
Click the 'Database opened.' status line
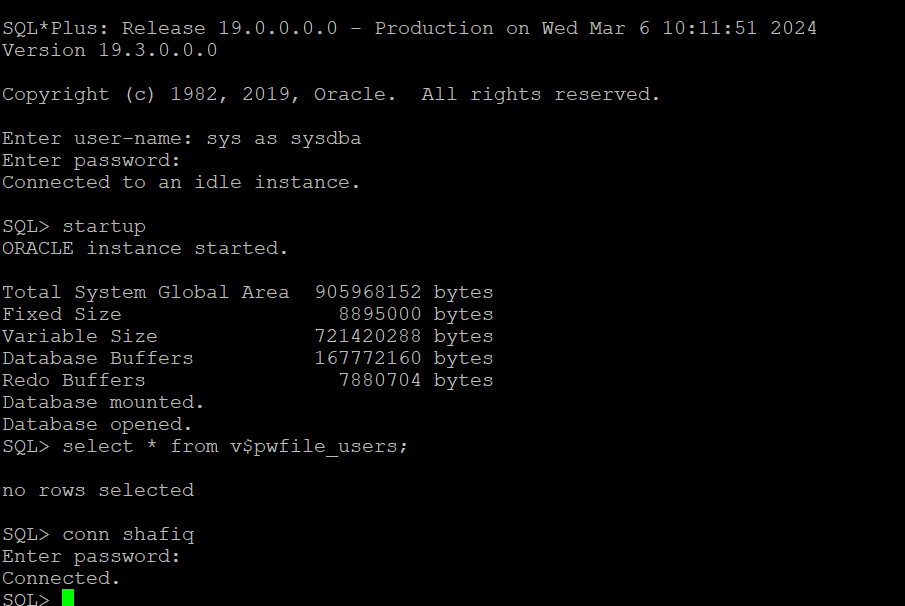point(97,424)
